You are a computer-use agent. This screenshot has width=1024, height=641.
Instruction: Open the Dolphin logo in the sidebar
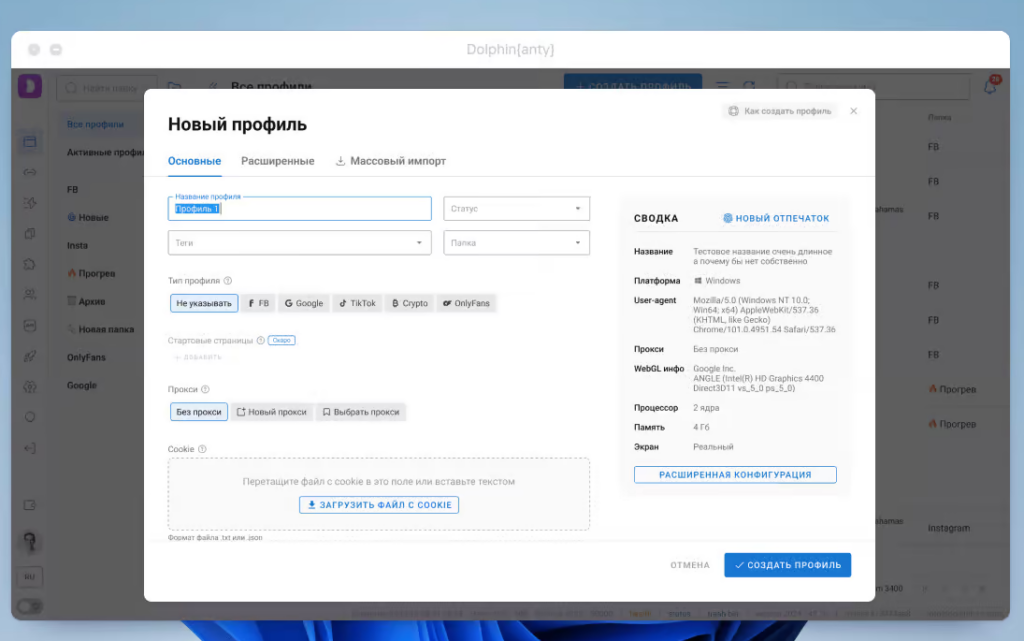(x=29, y=86)
